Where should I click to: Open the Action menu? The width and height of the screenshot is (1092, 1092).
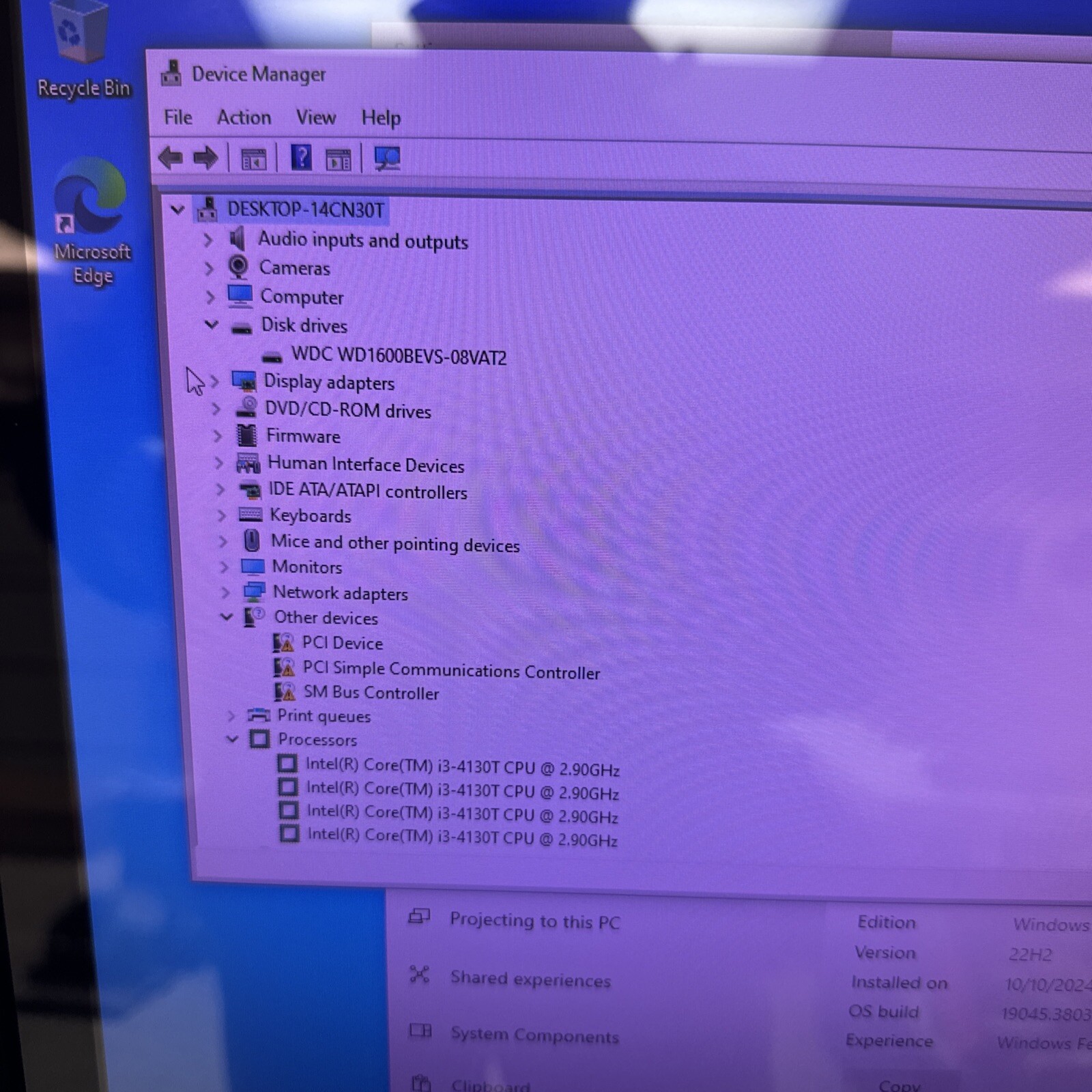coord(244,117)
